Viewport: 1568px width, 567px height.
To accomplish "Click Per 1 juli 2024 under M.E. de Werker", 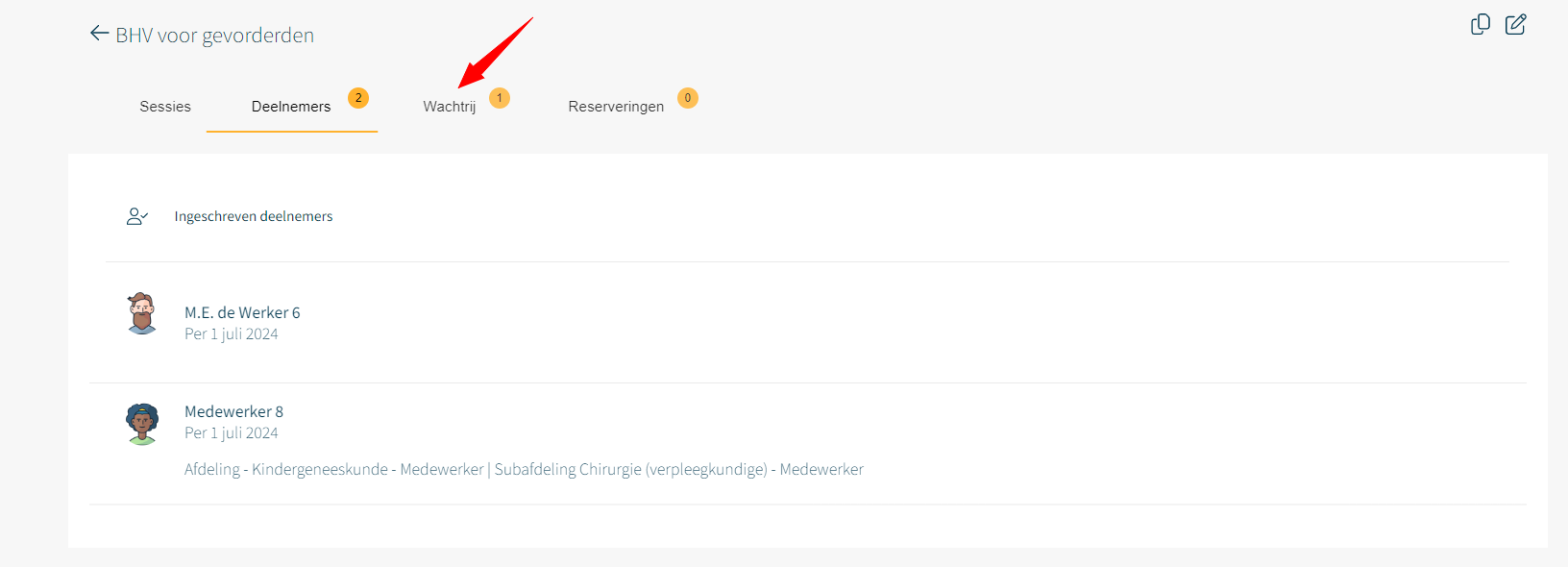I will [232, 333].
